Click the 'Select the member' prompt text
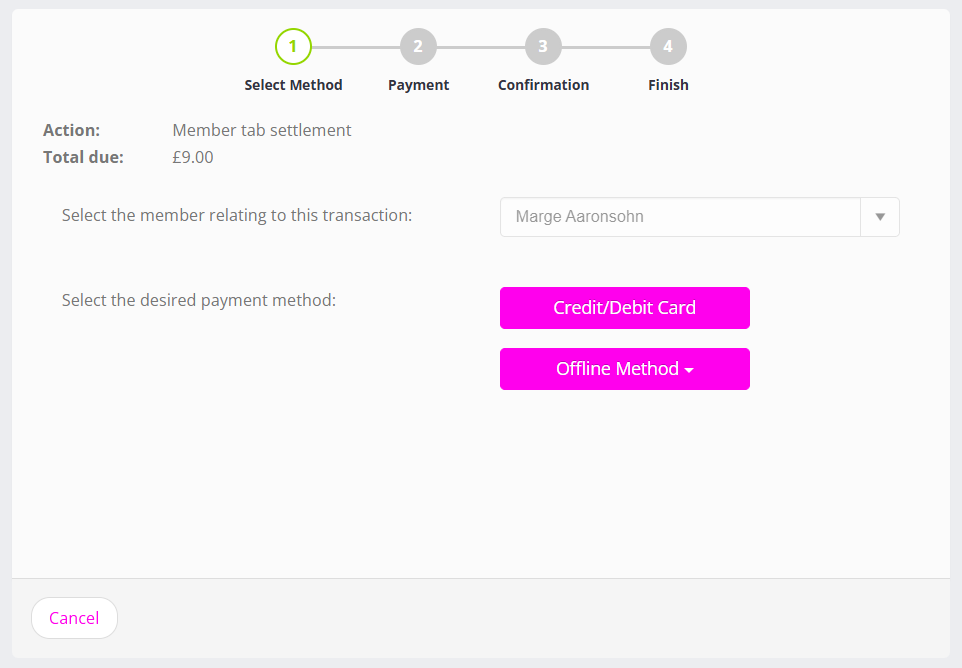This screenshot has height=668, width=962. (237, 215)
